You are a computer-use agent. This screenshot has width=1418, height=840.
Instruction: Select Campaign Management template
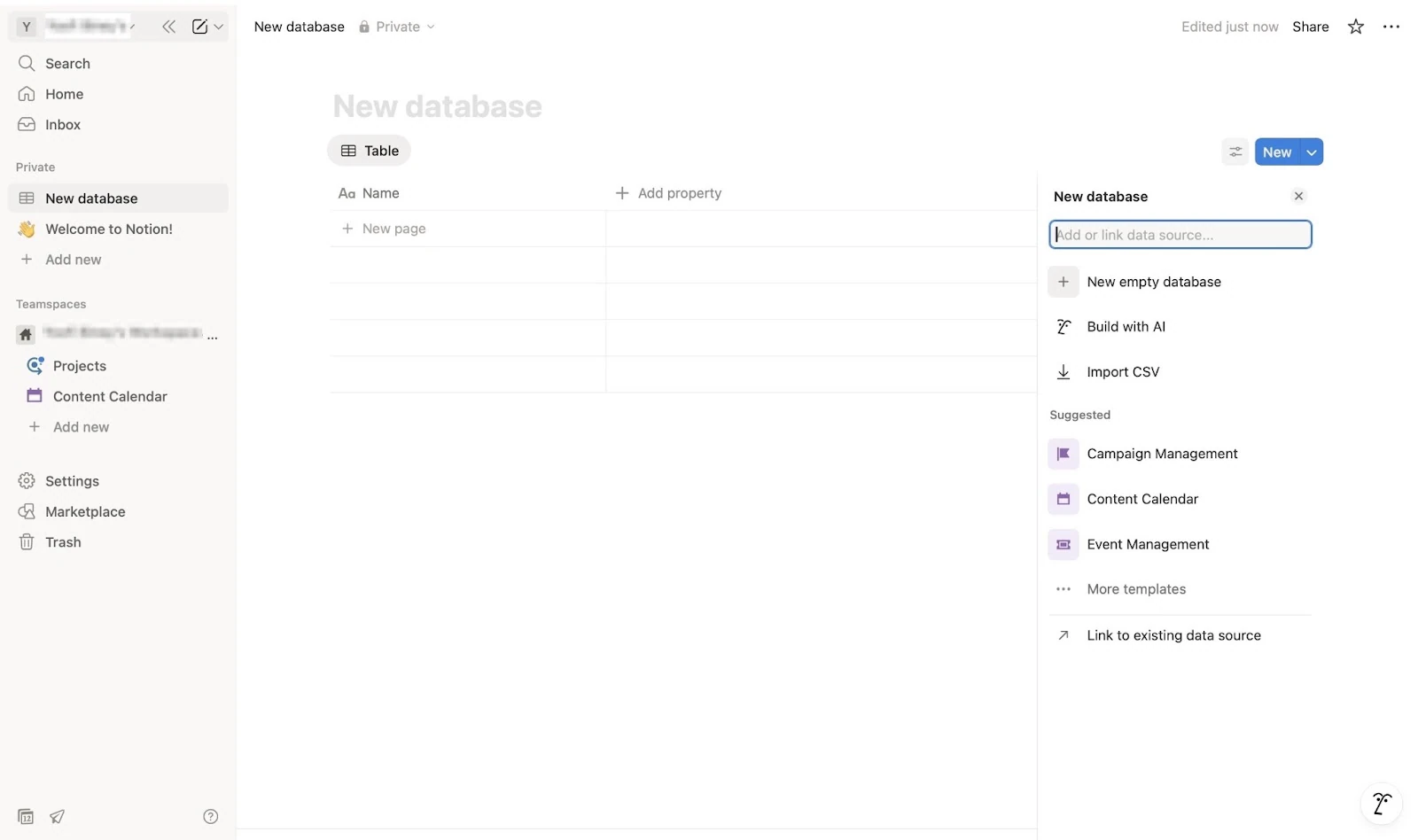(x=1180, y=454)
